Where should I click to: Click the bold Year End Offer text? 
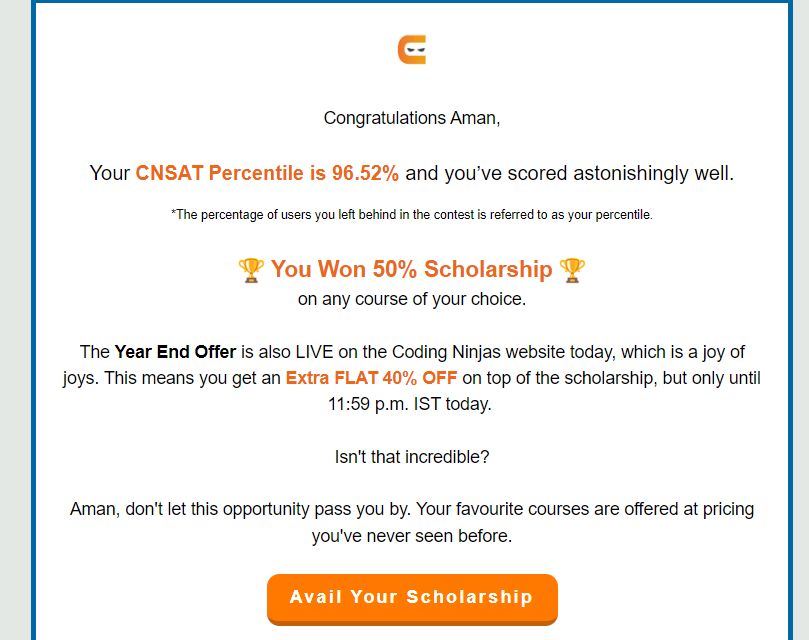click(175, 352)
